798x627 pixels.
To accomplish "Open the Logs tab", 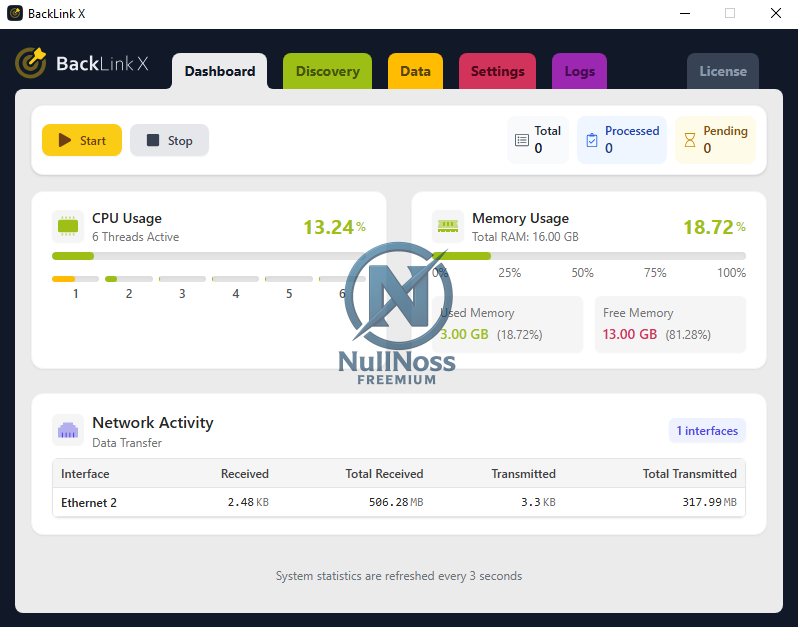I will tap(579, 71).
